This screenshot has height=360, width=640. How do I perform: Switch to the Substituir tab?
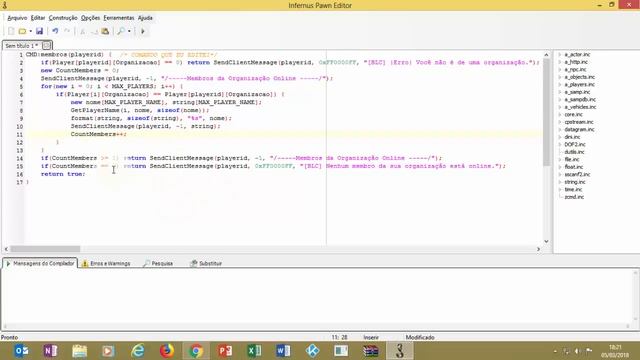206,263
